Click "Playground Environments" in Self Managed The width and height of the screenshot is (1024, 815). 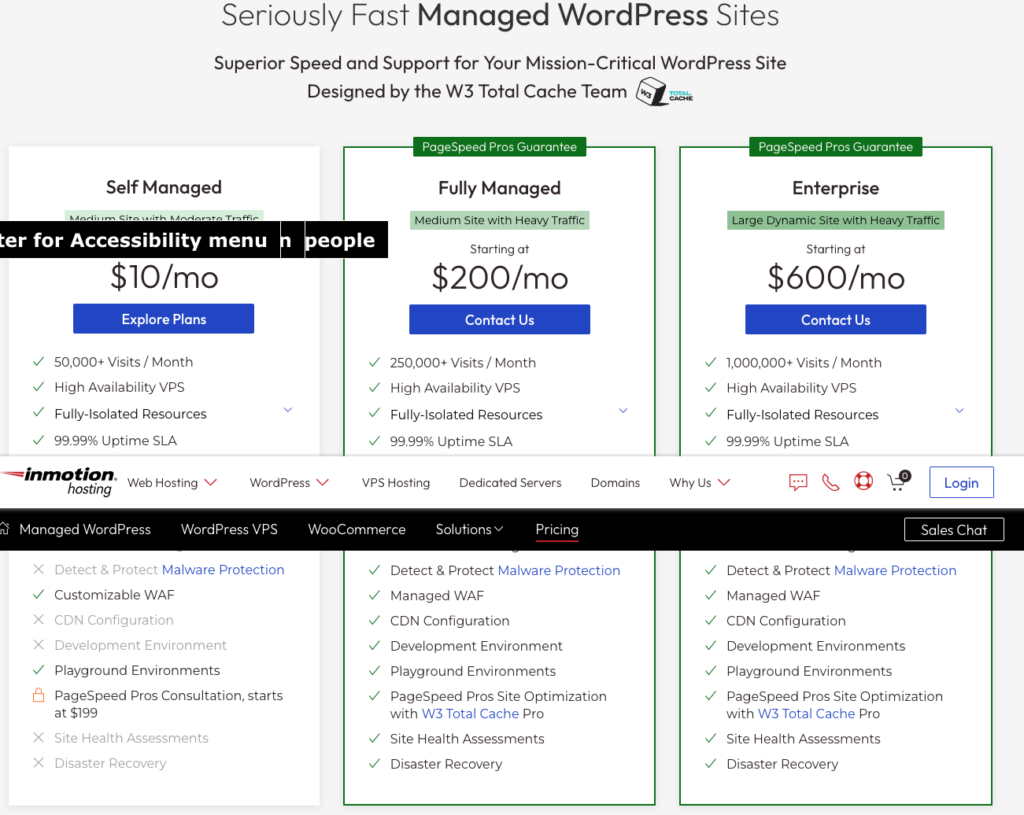137,670
